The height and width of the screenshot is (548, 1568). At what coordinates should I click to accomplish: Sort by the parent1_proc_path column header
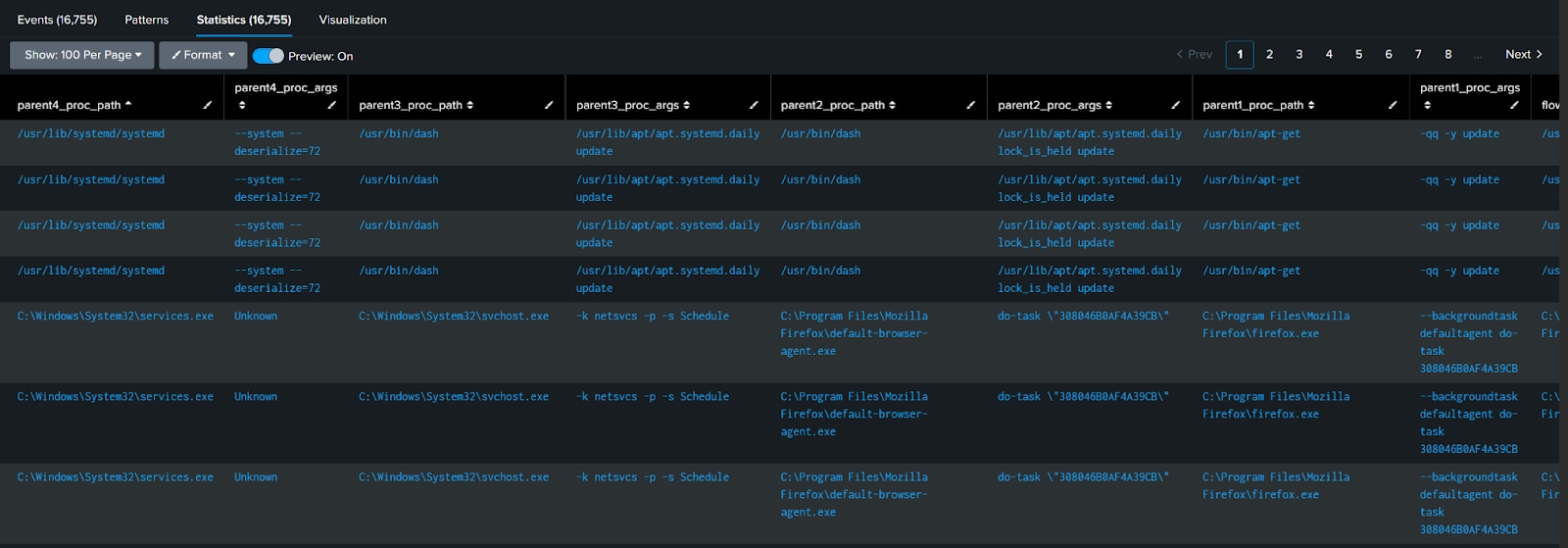(1258, 105)
